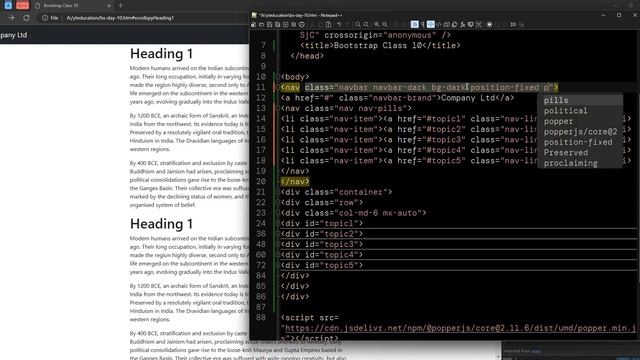Collapse the fold marker on line 10 body
Image resolution: width=640 pixels, height=360 pixels.
(x=278, y=77)
